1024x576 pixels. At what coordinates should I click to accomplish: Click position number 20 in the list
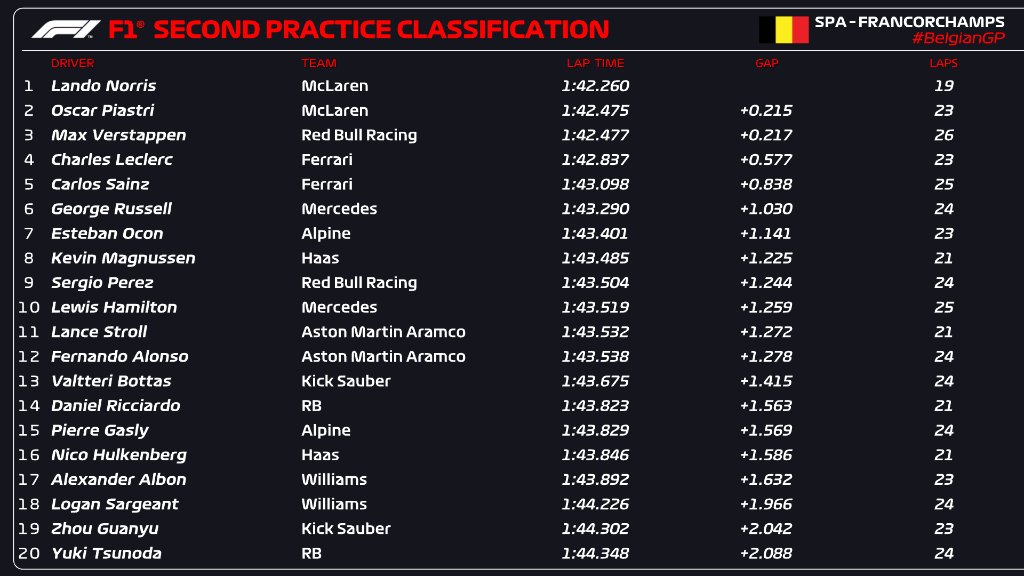[29, 553]
